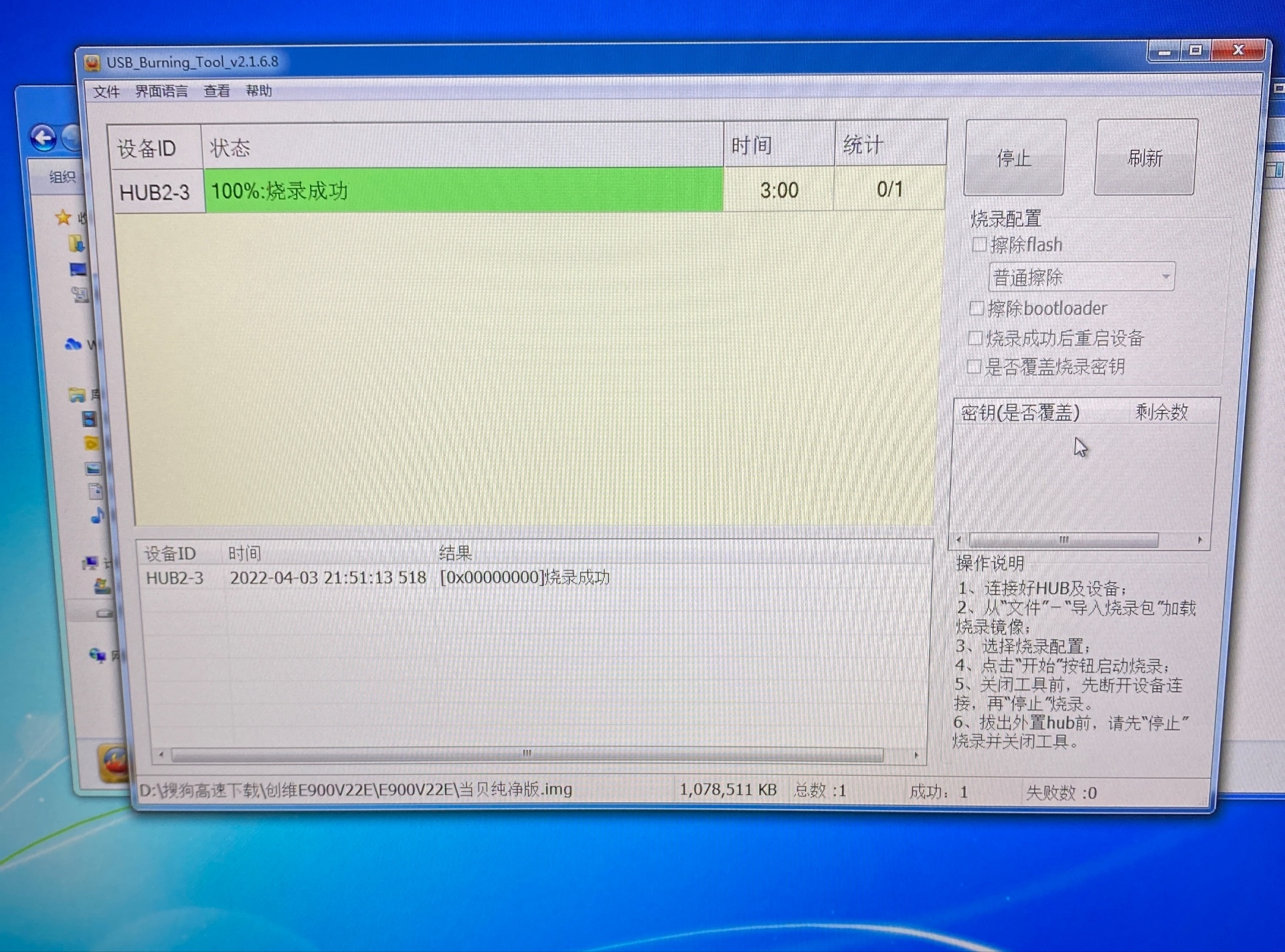Click the green 100%:烧录成功 progress bar
The height and width of the screenshot is (952, 1285).
coord(464,191)
